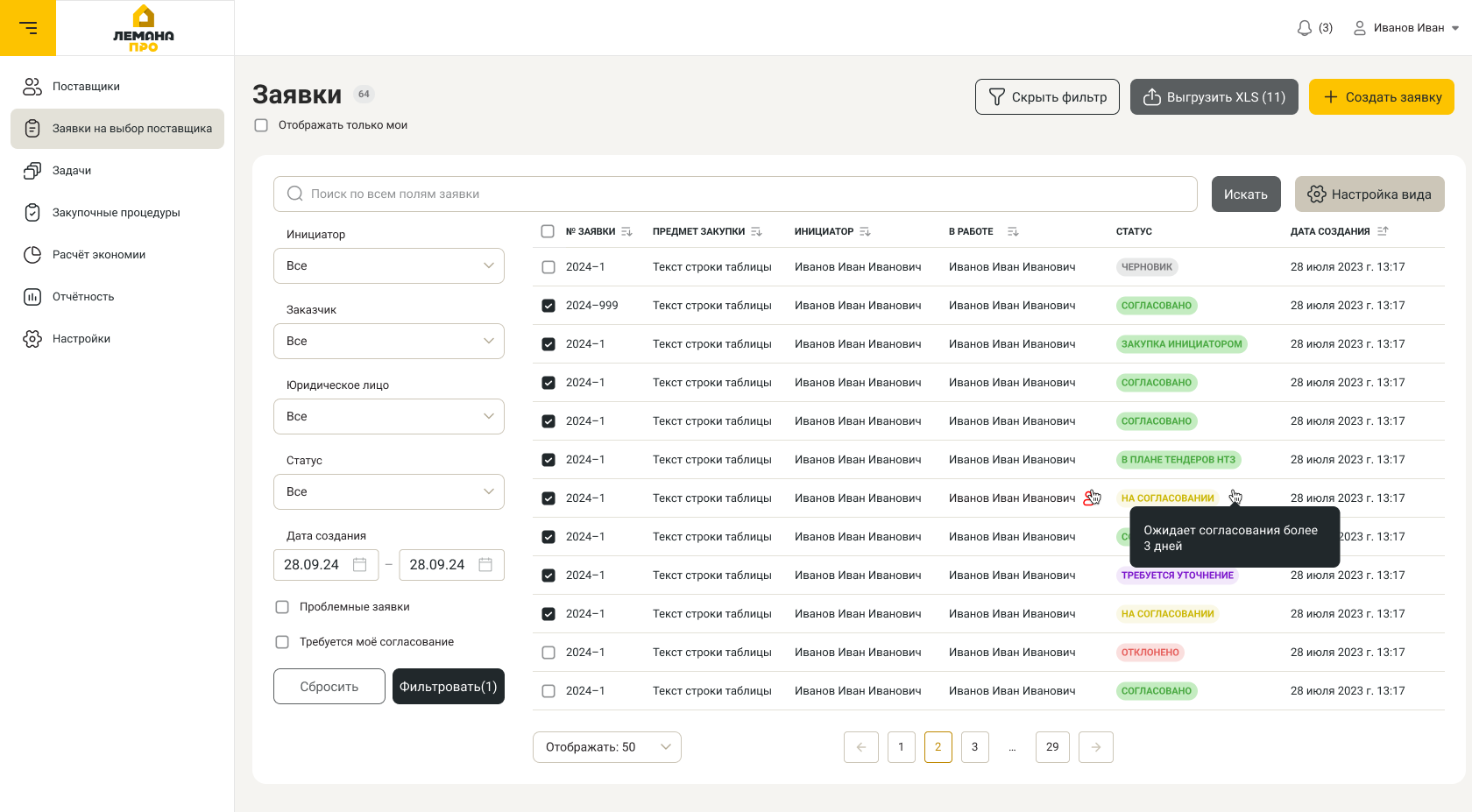Open Задачи in the sidebar
The height and width of the screenshot is (812, 1472).
click(x=117, y=170)
